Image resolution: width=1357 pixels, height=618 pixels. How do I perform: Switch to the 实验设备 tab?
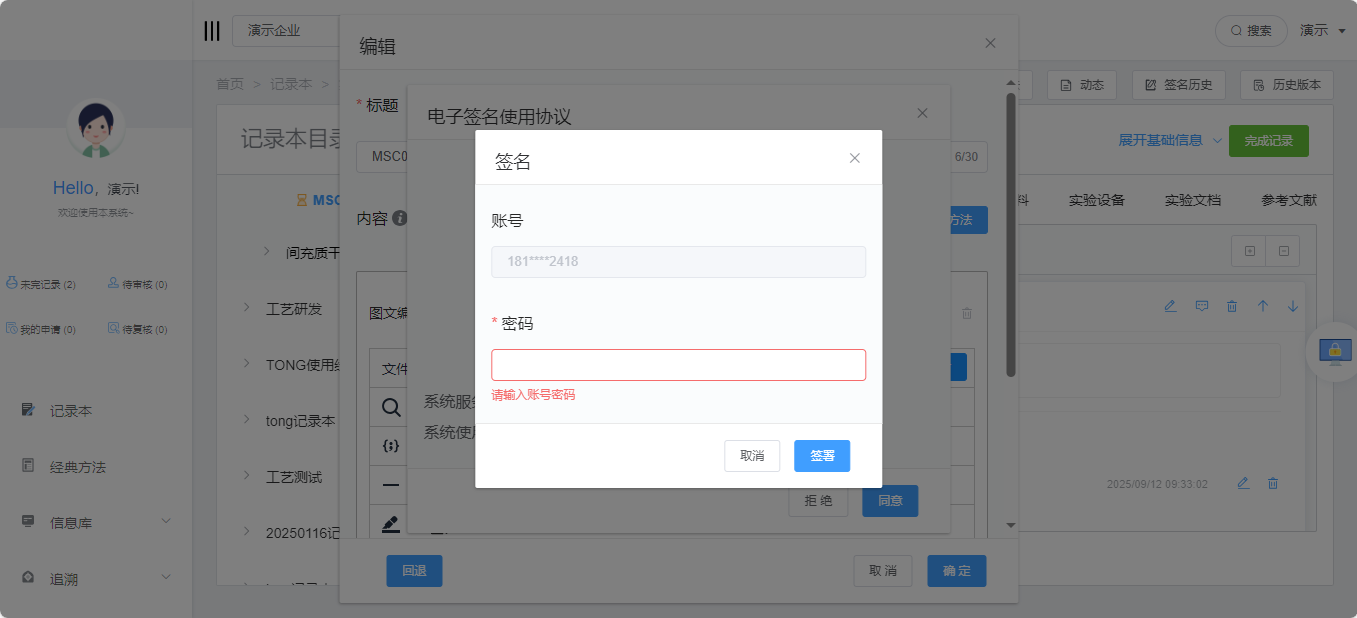click(x=1096, y=200)
